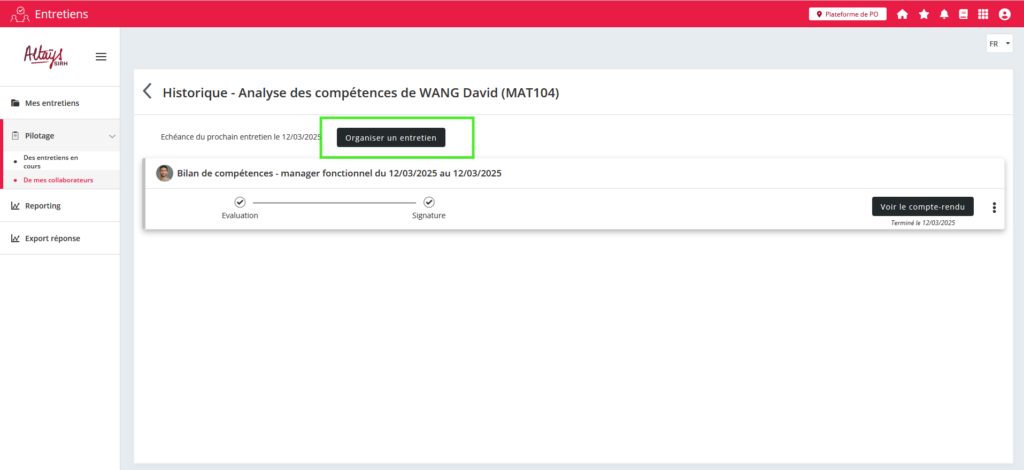Toggle the hamburger sidebar menu
This screenshot has width=1024, height=470.
(x=101, y=56)
